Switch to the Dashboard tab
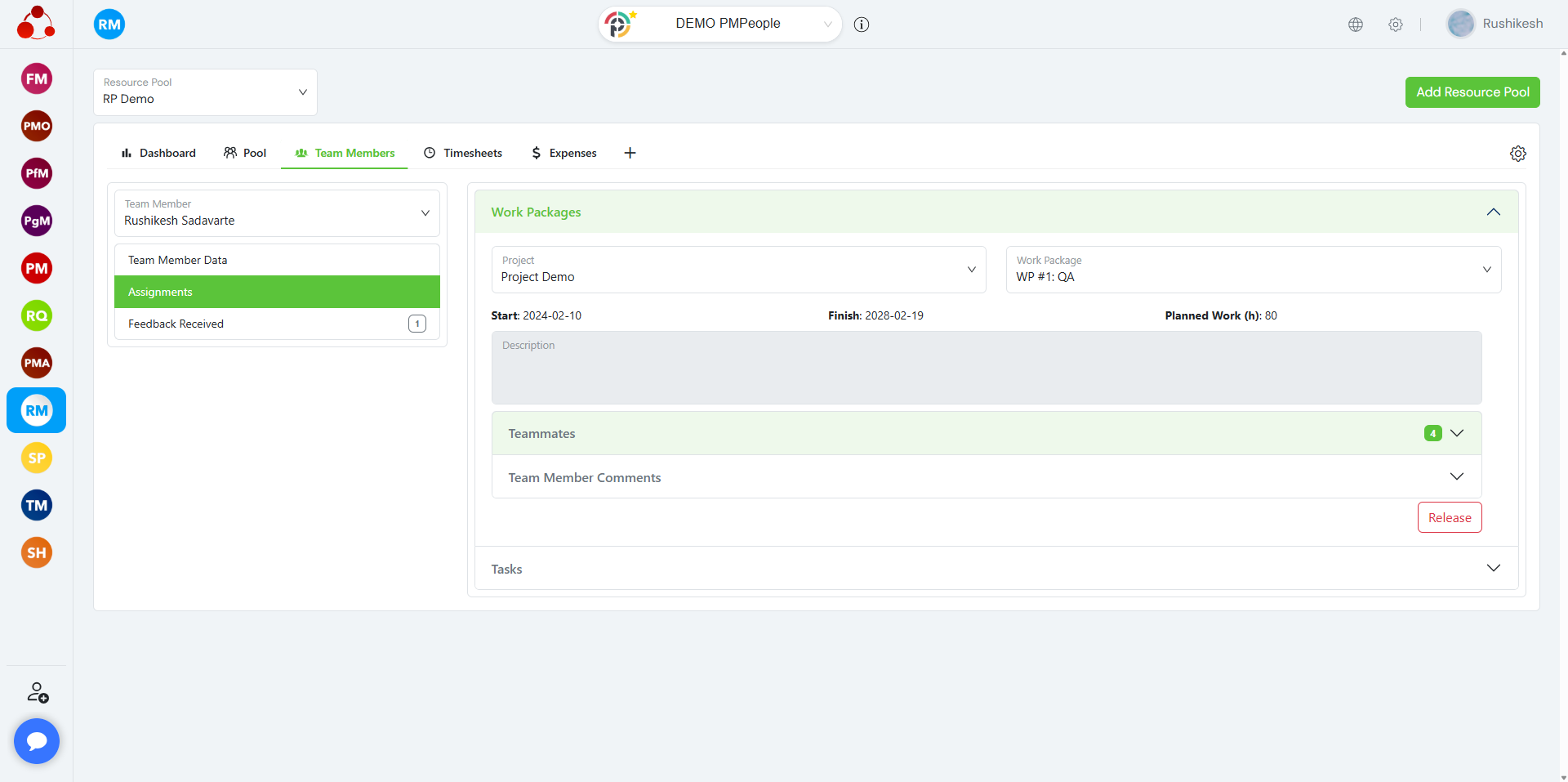 (158, 153)
